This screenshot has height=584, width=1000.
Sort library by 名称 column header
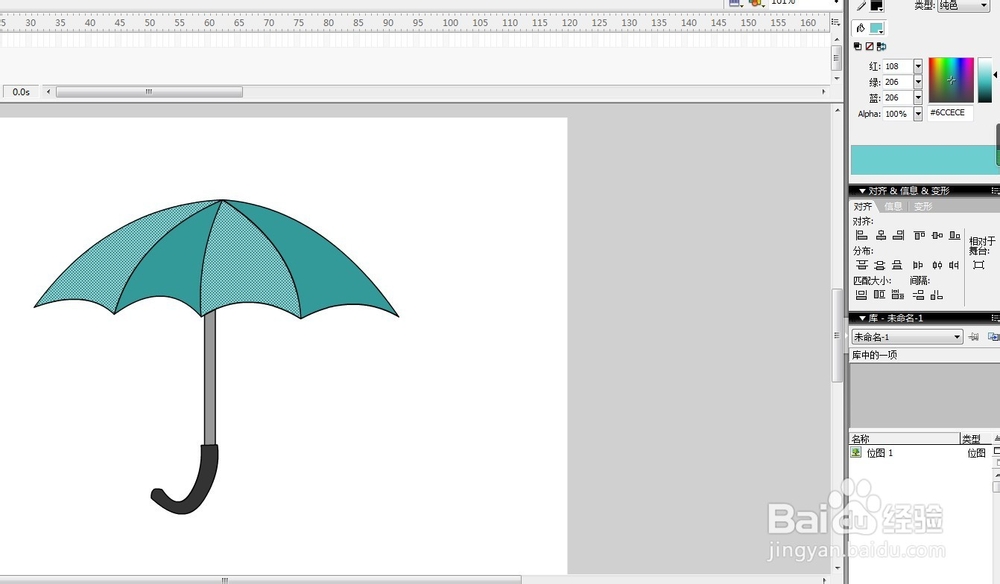point(904,439)
